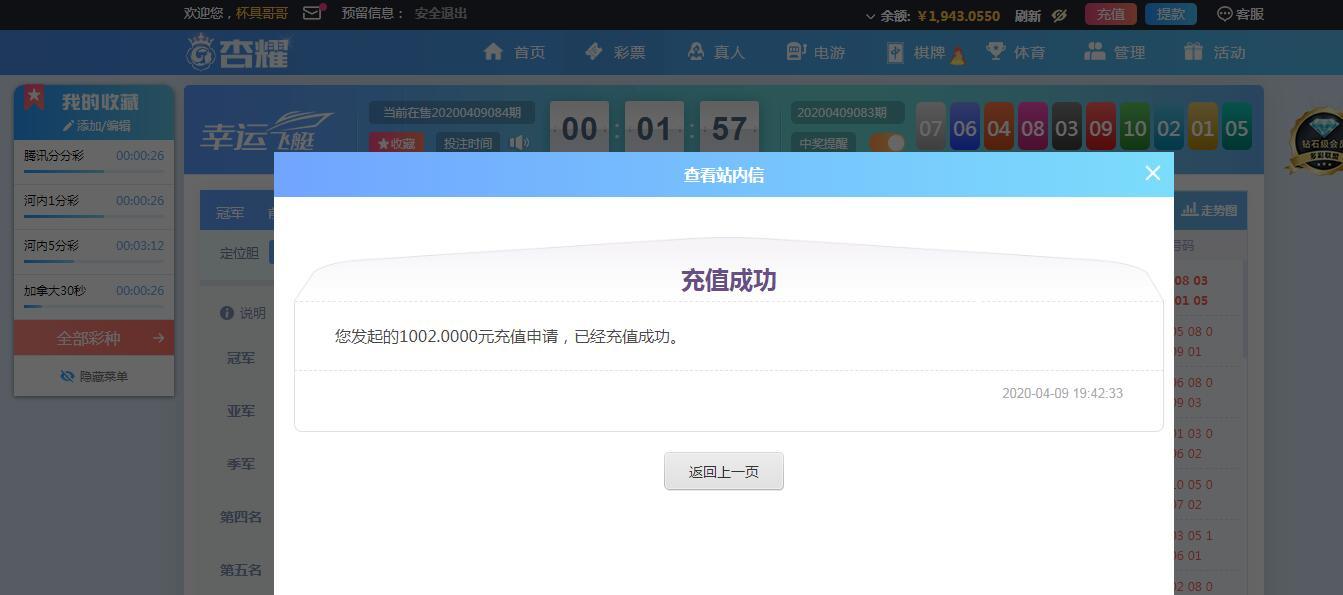Click the 投注时间 button
1343x595 pixels.
coord(468,143)
